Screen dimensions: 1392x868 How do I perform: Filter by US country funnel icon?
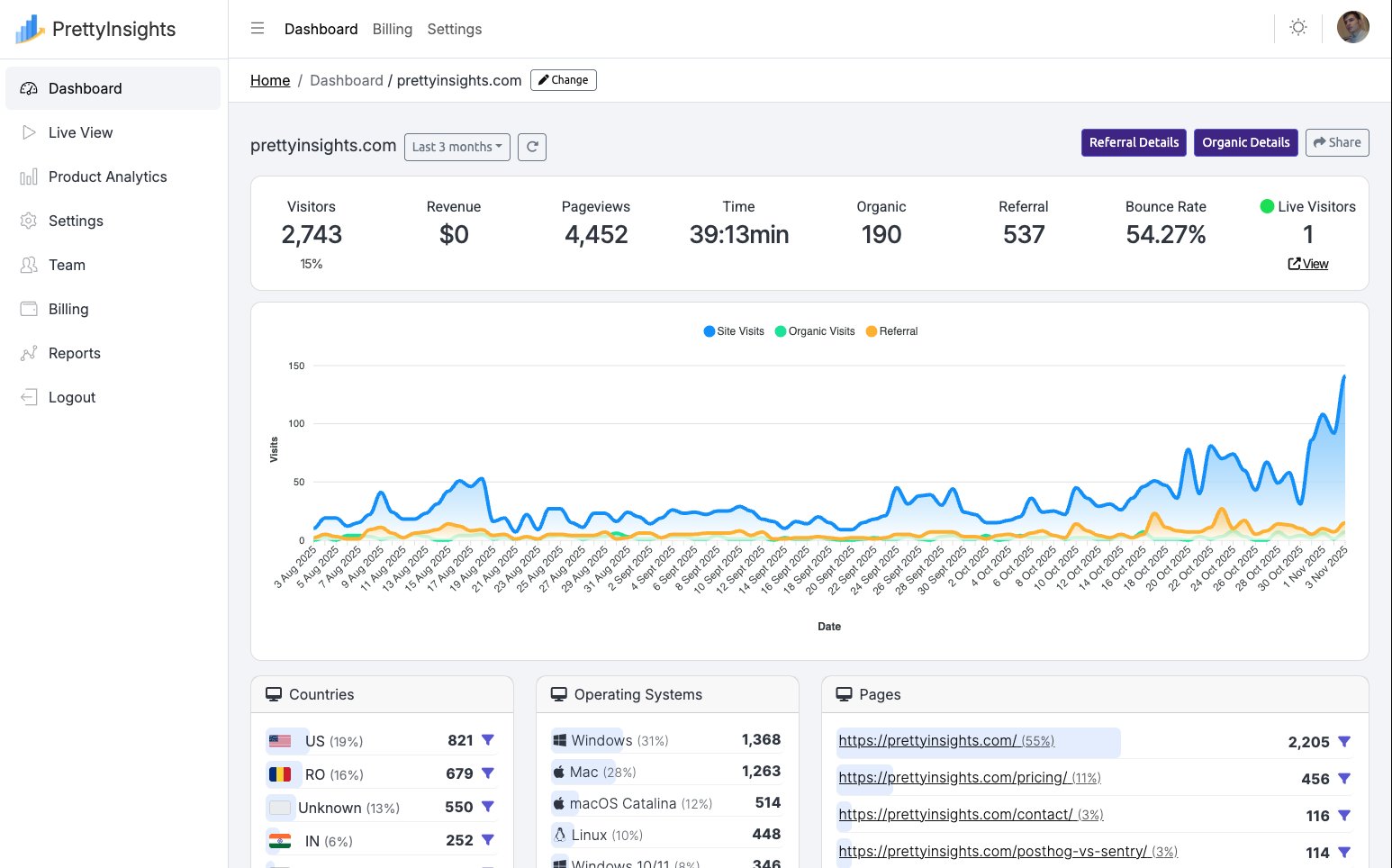[x=488, y=740]
